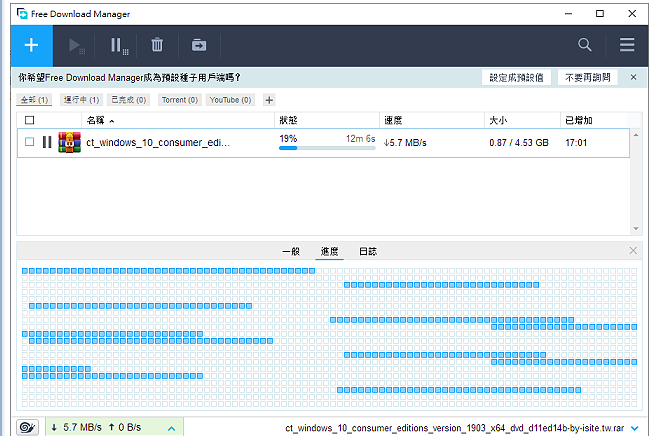The height and width of the screenshot is (436, 654).
Task: Add a new download with plus button
Action: 32,45
